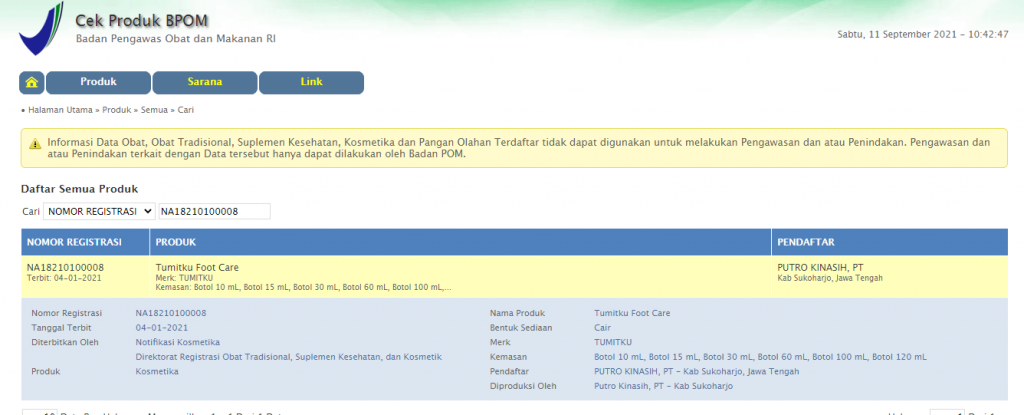Click the BPOM logo at top left
Viewport: 1024px width, 415px height.
click(x=41, y=29)
